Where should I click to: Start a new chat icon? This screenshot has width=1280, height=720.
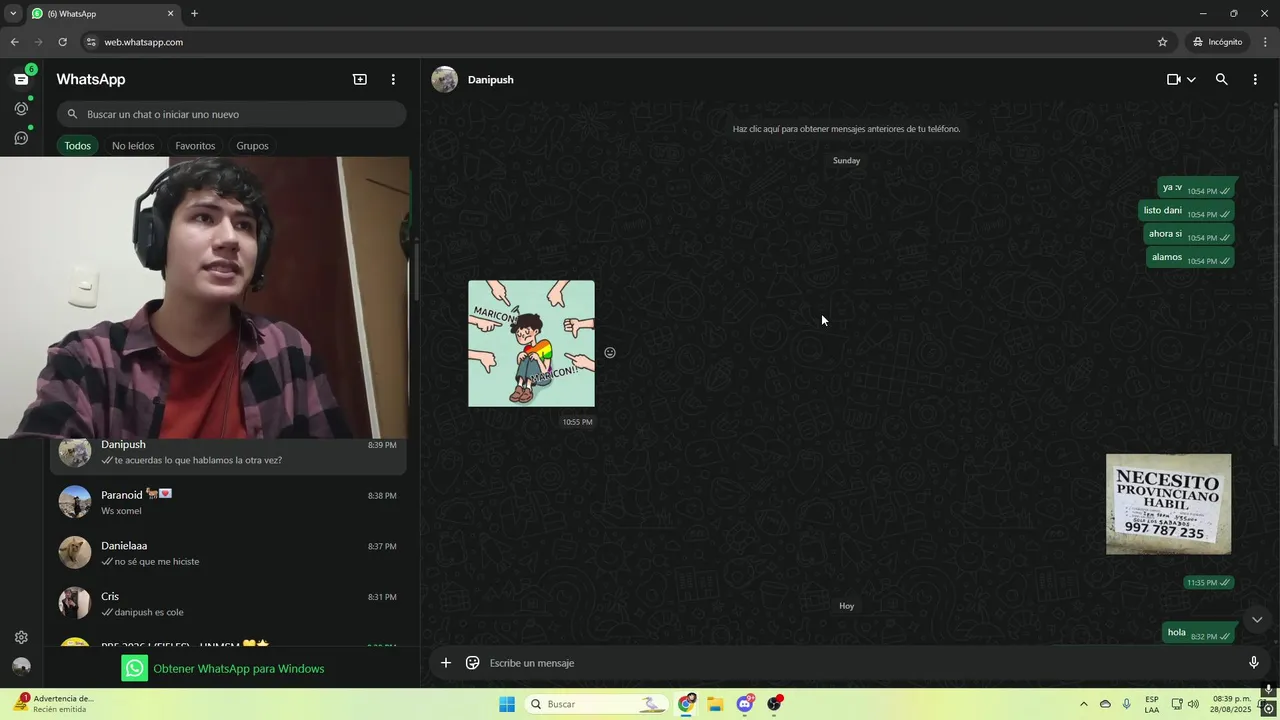360,79
